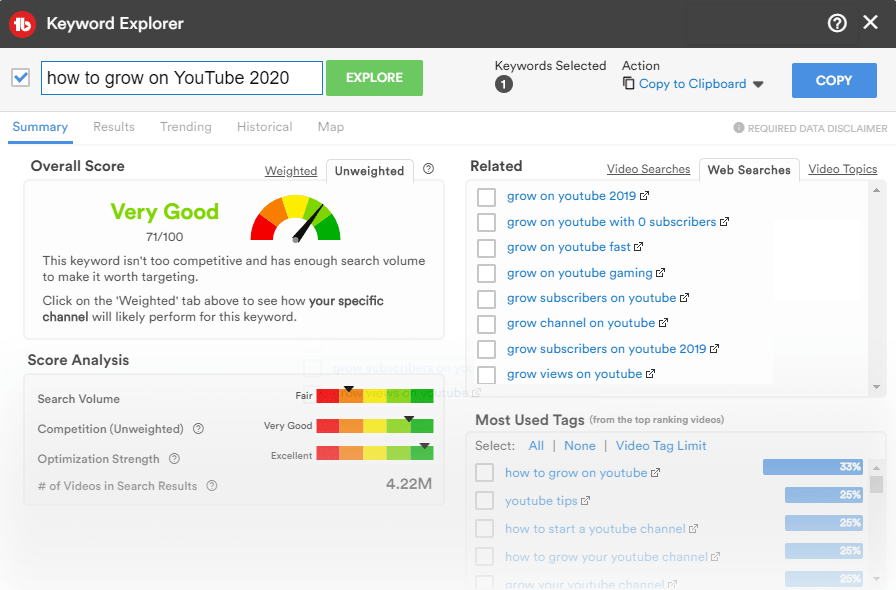Click the Overall Score help icon
Viewport: 896px width, 590px height.
pyautogui.click(x=428, y=169)
